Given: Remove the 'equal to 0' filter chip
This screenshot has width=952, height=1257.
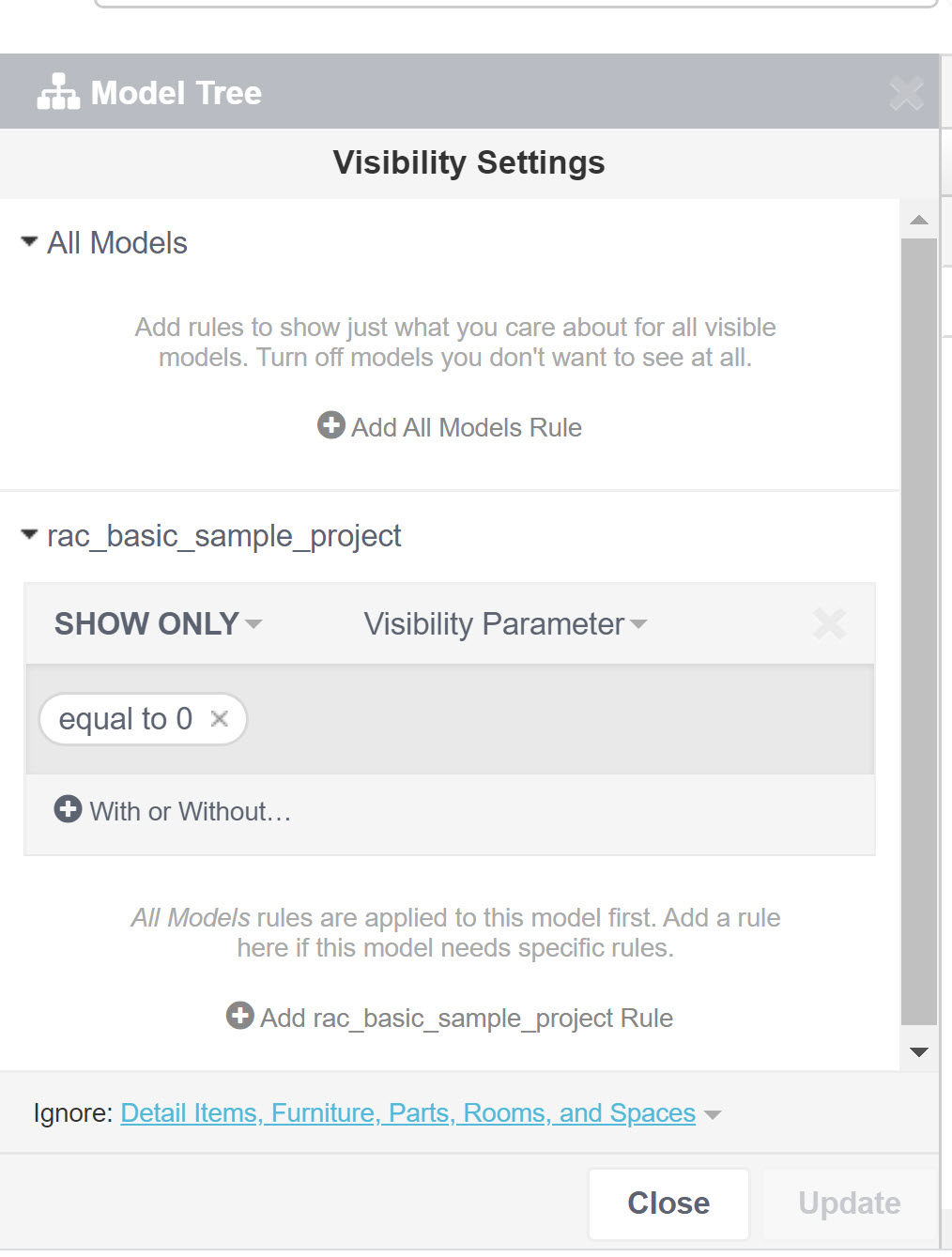Looking at the screenshot, I should coord(220,719).
